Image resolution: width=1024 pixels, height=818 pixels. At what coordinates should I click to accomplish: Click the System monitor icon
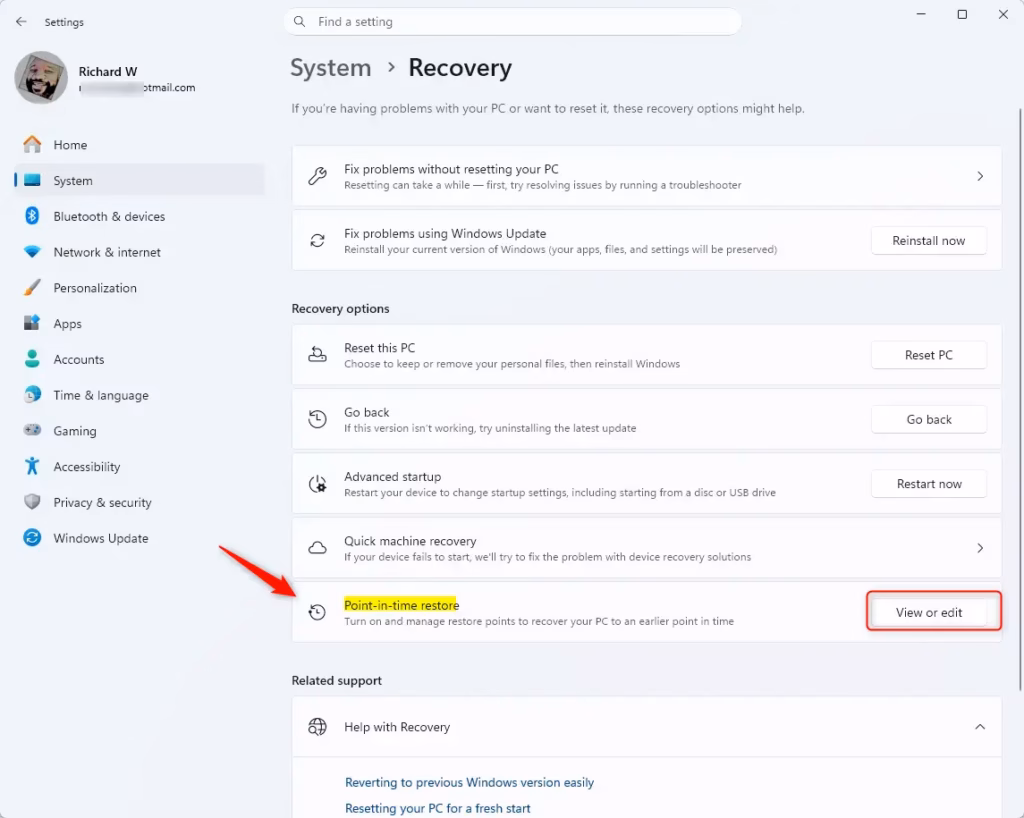pos(32,180)
